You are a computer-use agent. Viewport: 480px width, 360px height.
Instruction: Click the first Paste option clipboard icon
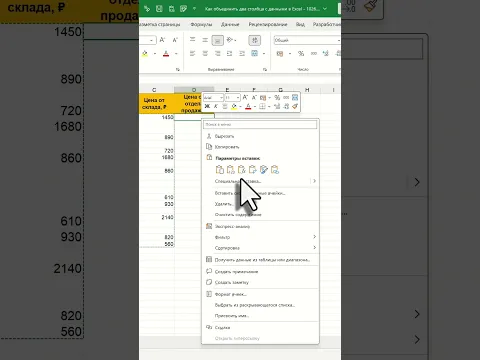click(x=220, y=170)
